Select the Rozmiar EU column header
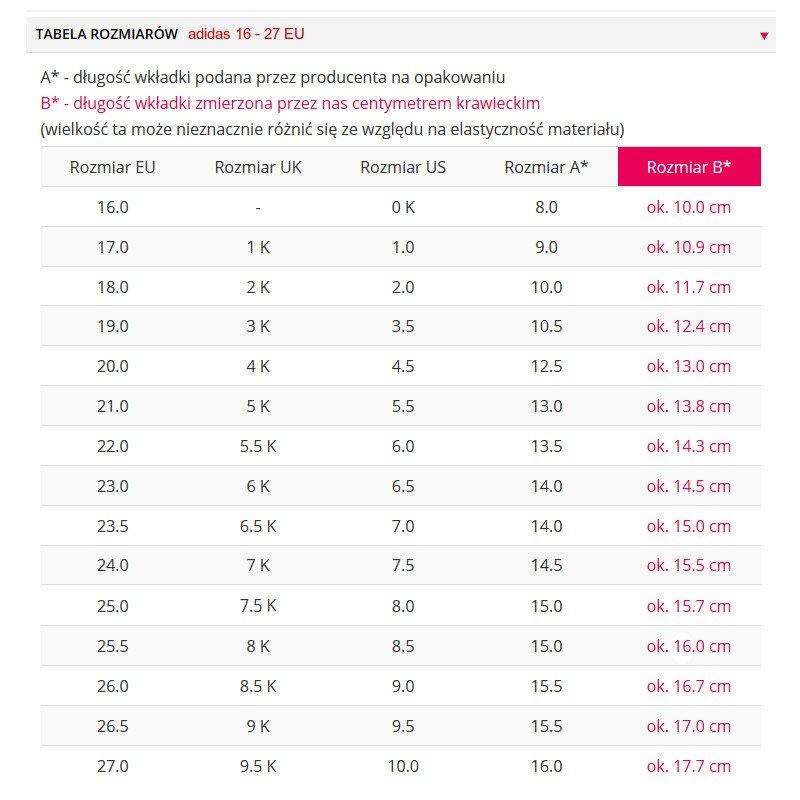The height and width of the screenshot is (800, 800). tap(112, 166)
